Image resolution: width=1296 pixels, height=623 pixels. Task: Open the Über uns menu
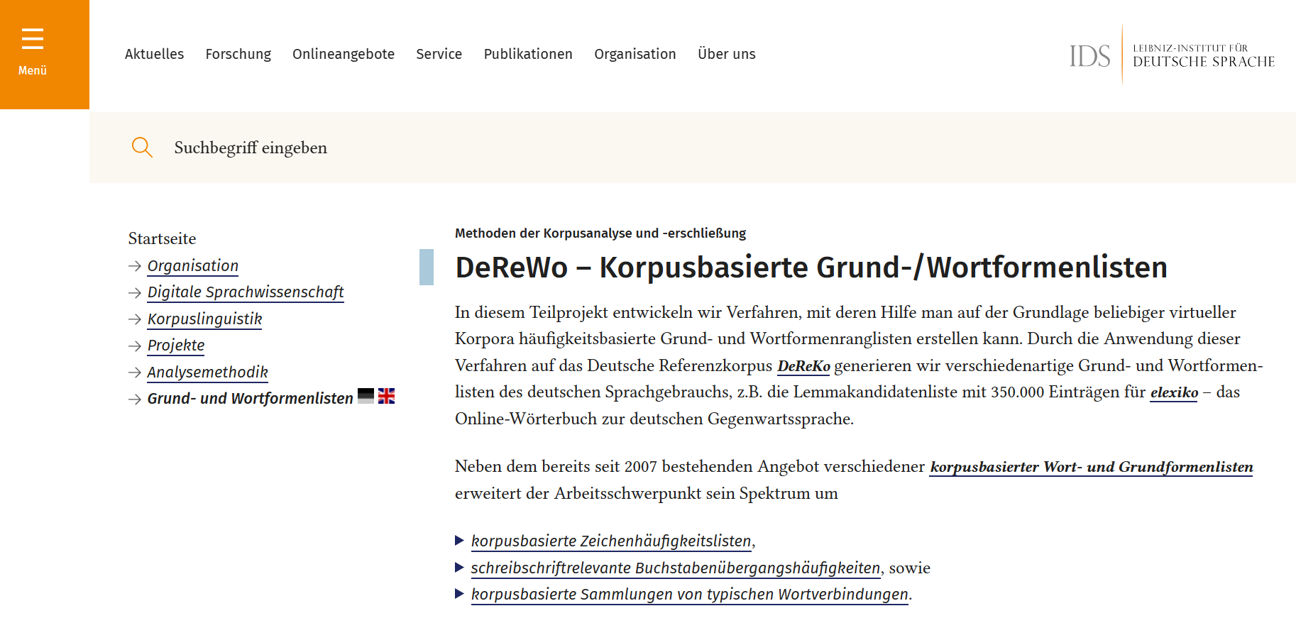726,54
